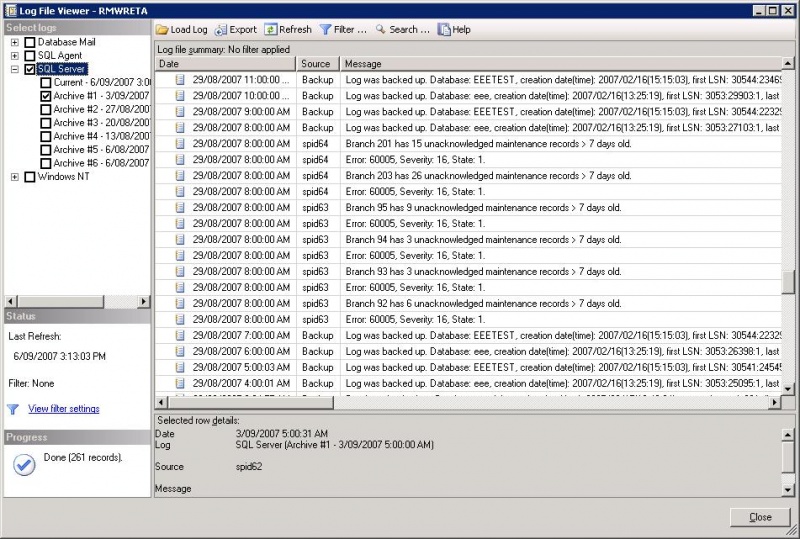The width and height of the screenshot is (800, 539).
Task: Select the 29/08/2007 9:00:00 AM date cell
Action: pyautogui.click(x=241, y=112)
